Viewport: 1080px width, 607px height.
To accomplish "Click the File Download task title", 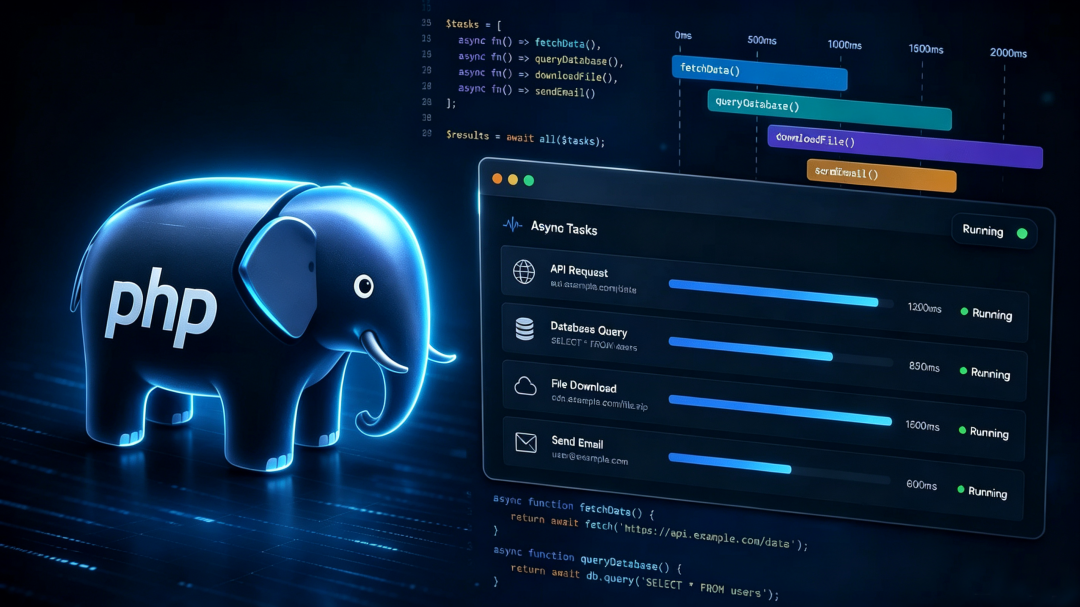I will coord(583,386).
